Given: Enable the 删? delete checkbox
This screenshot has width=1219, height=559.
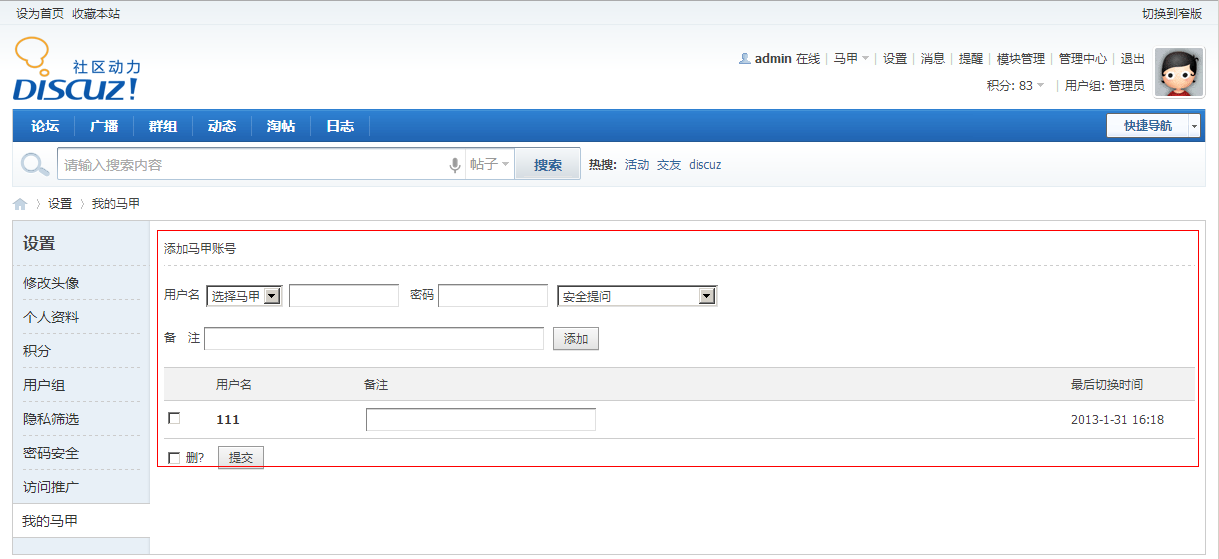Looking at the screenshot, I should point(175,458).
